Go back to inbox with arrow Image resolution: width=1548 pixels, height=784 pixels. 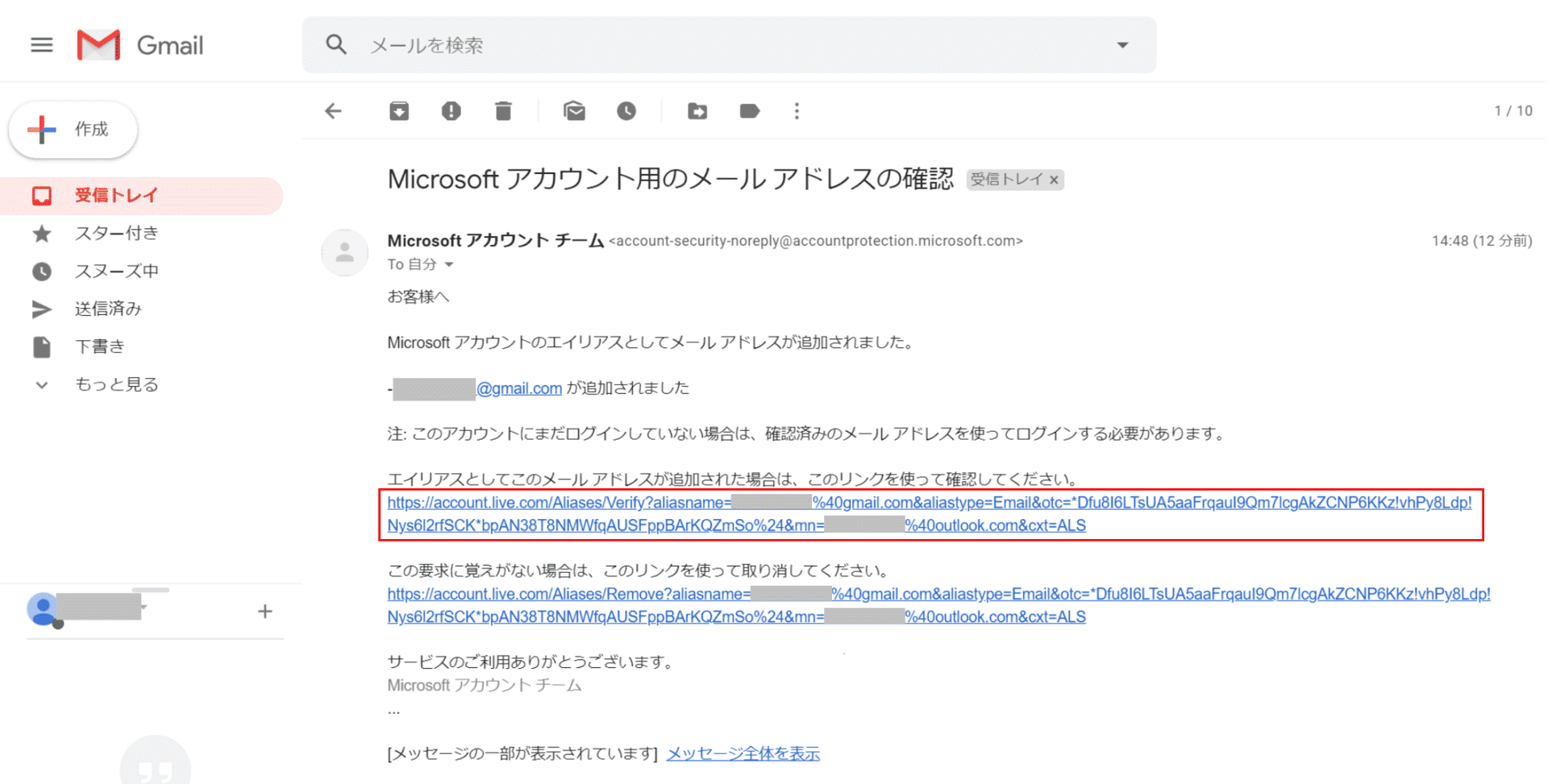click(334, 111)
